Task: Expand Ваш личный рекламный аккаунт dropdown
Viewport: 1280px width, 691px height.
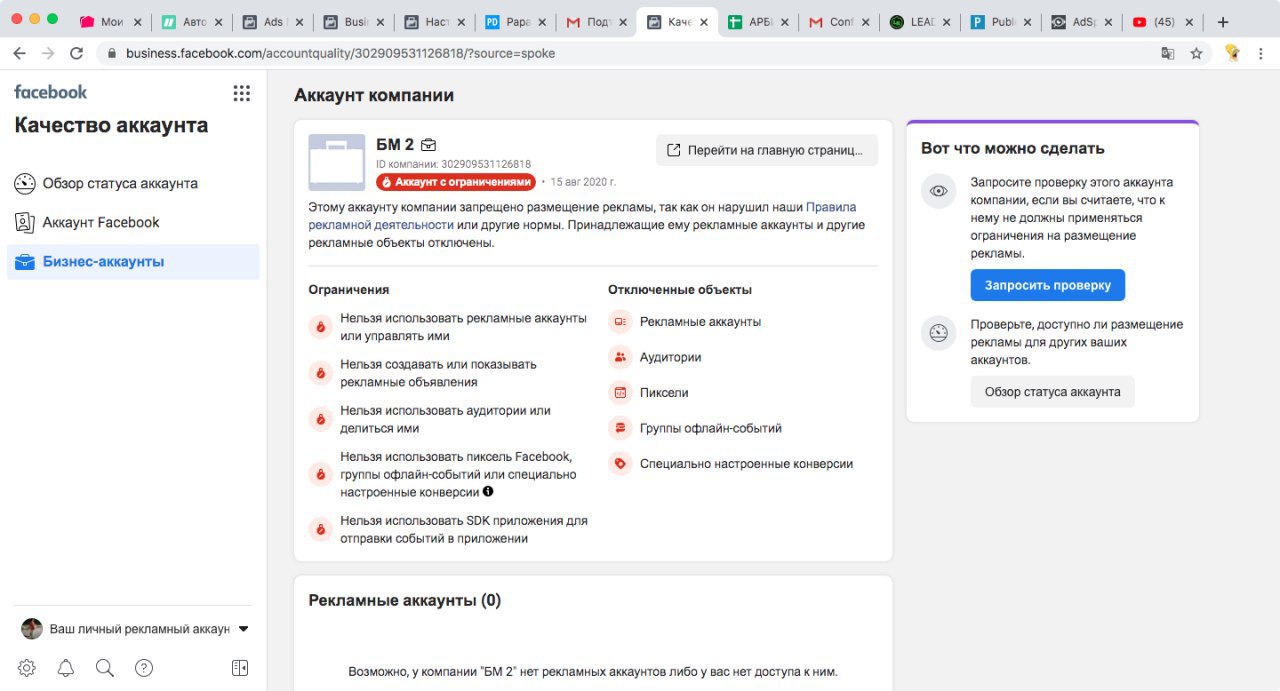Action: (243, 629)
